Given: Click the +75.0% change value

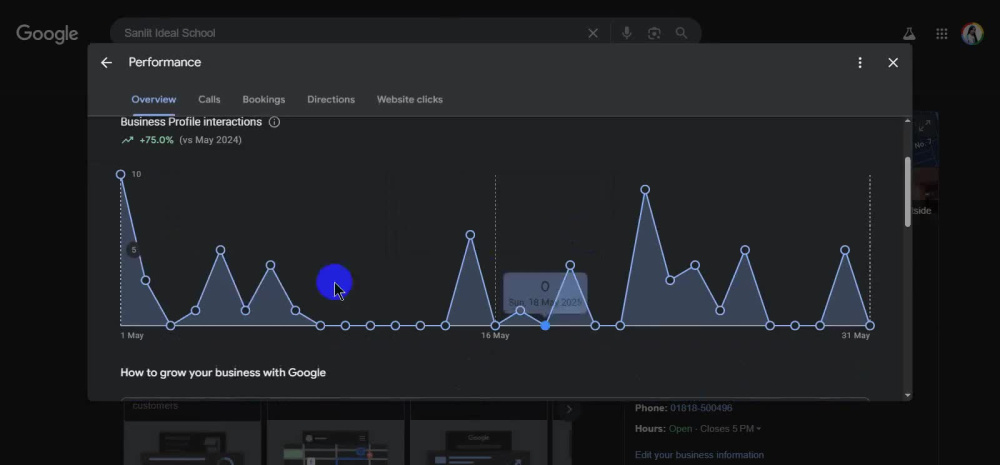Looking at the screenshot, I should (156, 140).
